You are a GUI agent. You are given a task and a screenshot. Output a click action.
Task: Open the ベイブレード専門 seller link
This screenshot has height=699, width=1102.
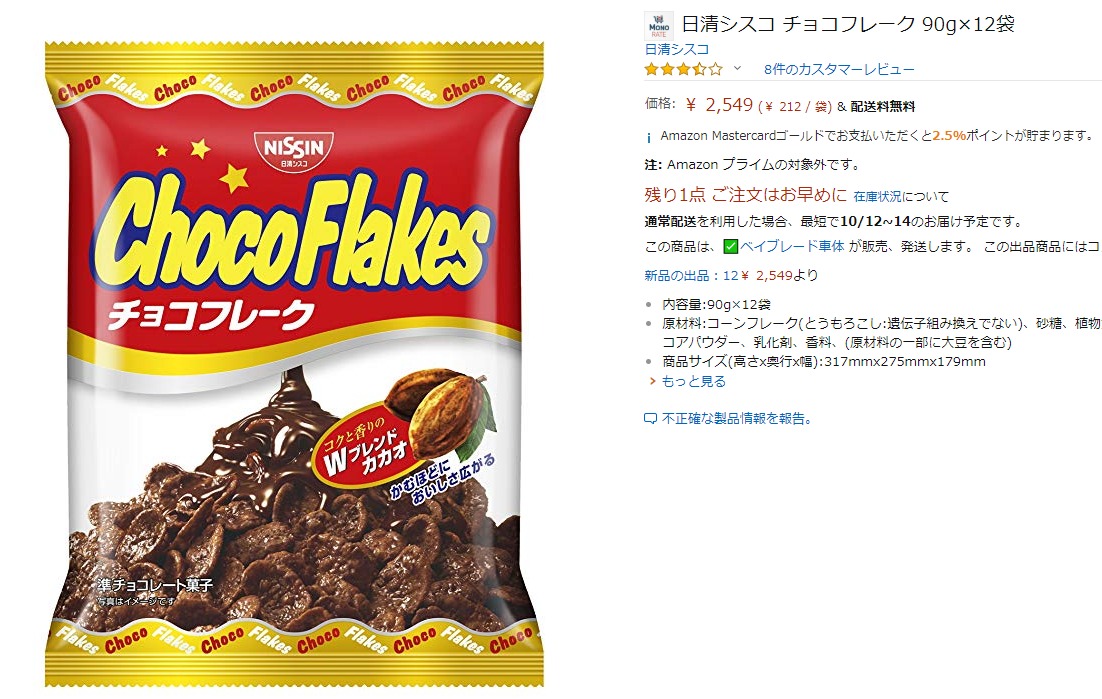791,247
